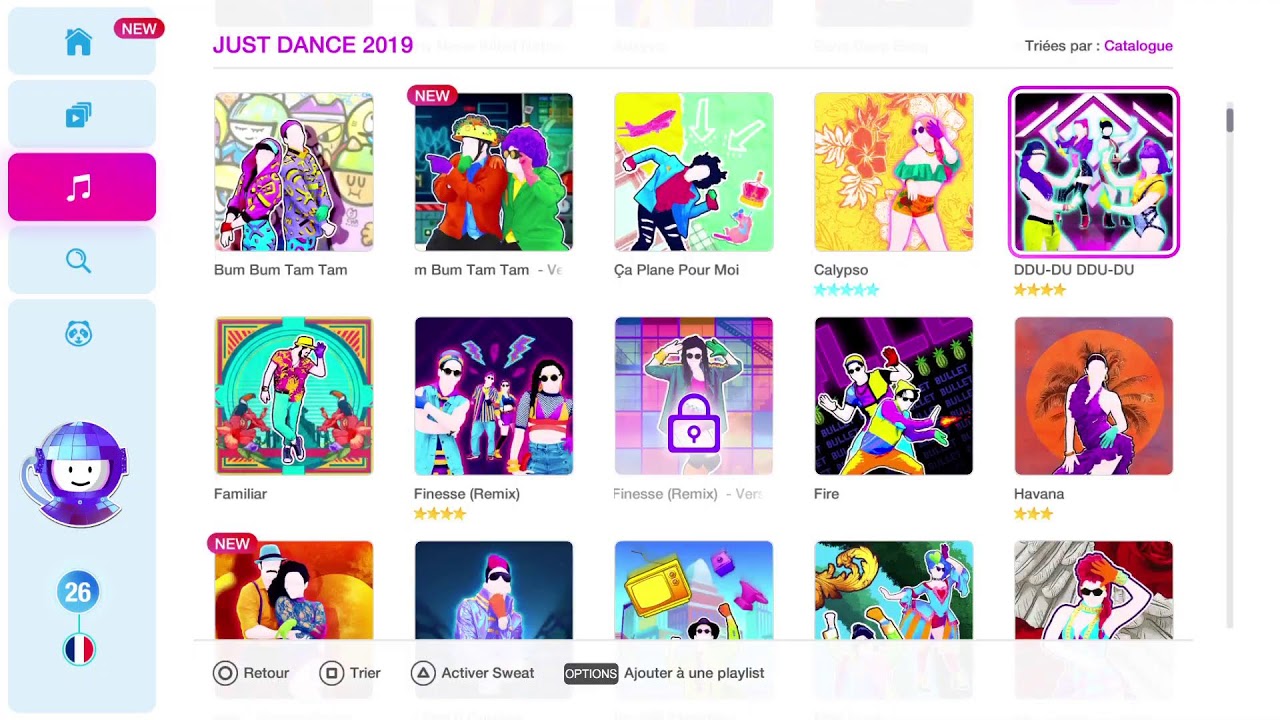This screenshot has width=1280, height=720.
Task: Select the Fire song cover
Action: (894, 396)
